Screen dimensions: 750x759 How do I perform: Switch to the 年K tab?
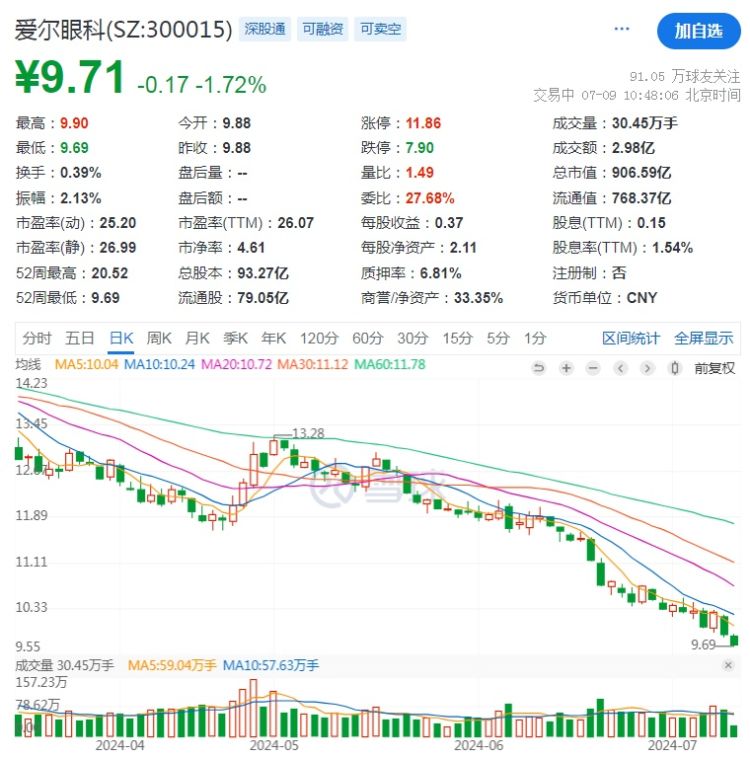pos(274,338)
